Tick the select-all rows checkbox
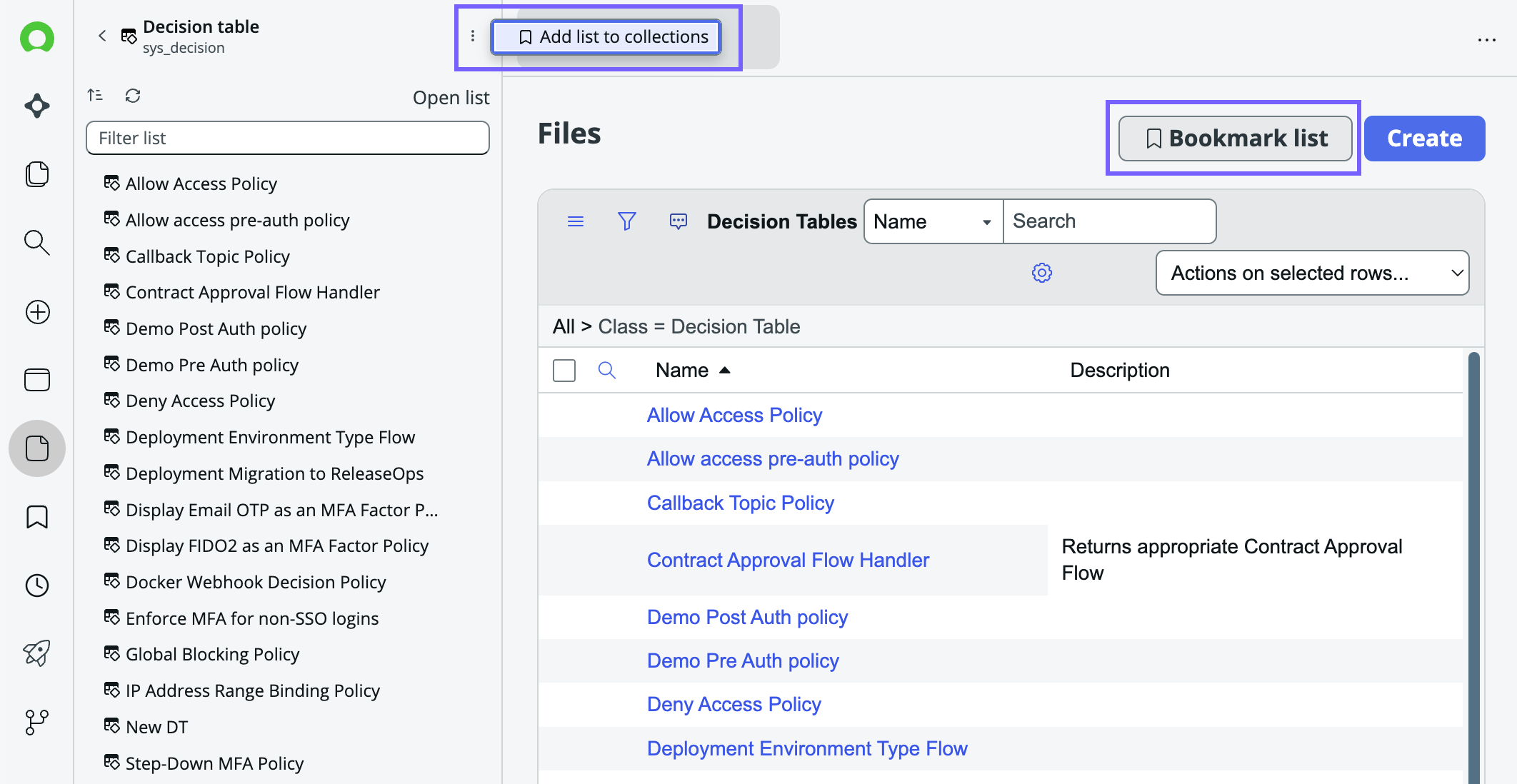Image resolution: width=1517 pixels, height=784 pixels. [564, 370]
